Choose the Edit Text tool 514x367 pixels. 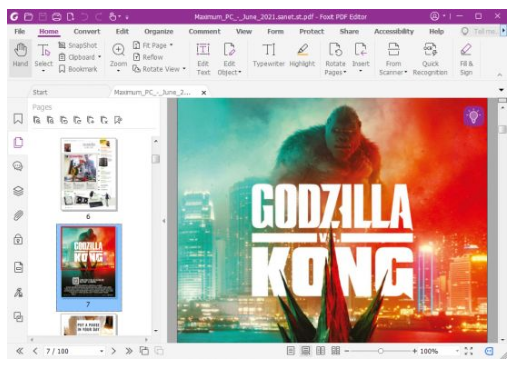(x=203, y=59)
